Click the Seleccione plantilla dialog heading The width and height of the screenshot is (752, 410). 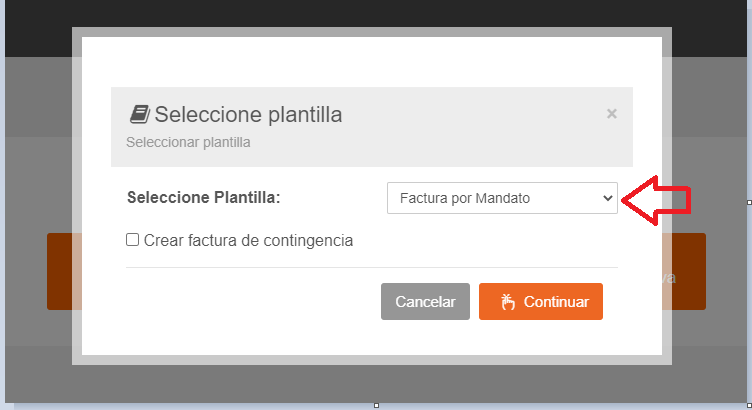248,115
